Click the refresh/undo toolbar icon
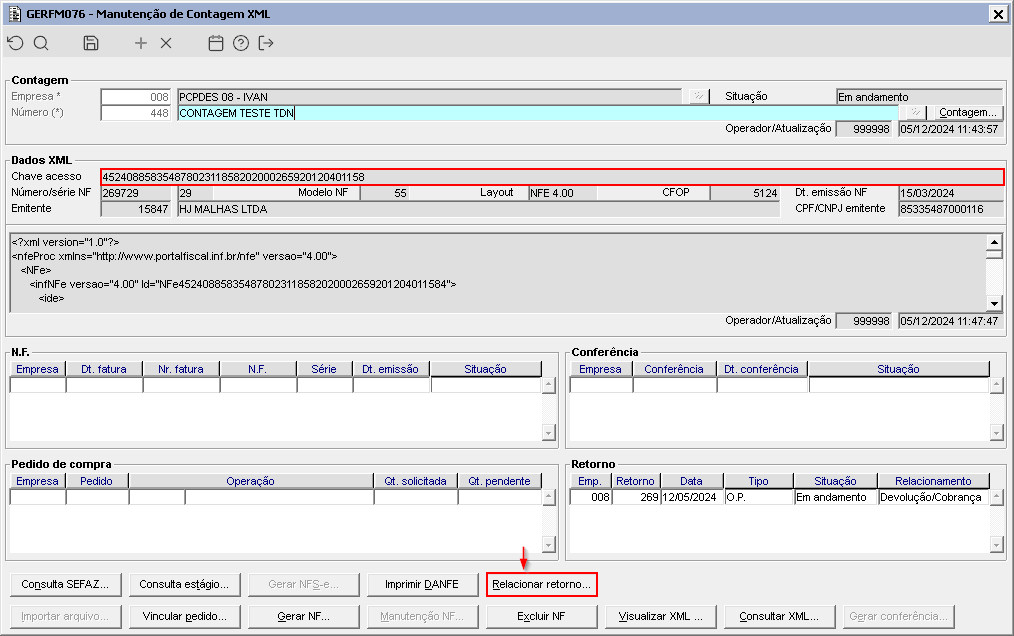This screenshot has width=1014, height=636. (x=16, y=43)
